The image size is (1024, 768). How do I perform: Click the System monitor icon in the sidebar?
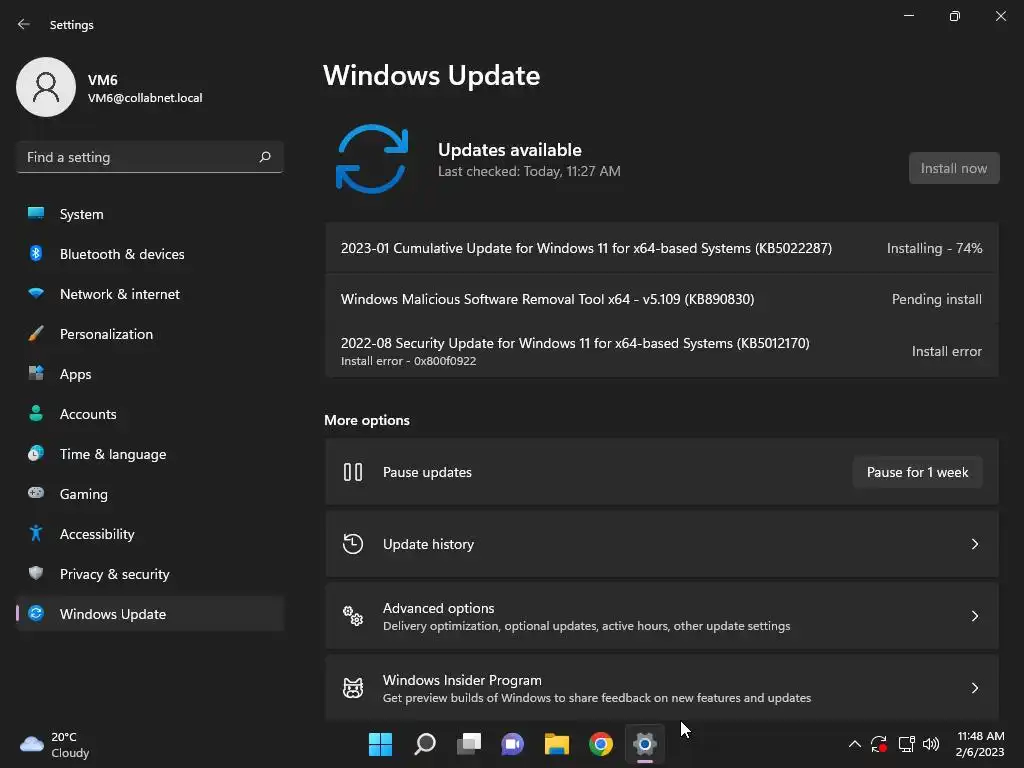click(x=36, y=214)
